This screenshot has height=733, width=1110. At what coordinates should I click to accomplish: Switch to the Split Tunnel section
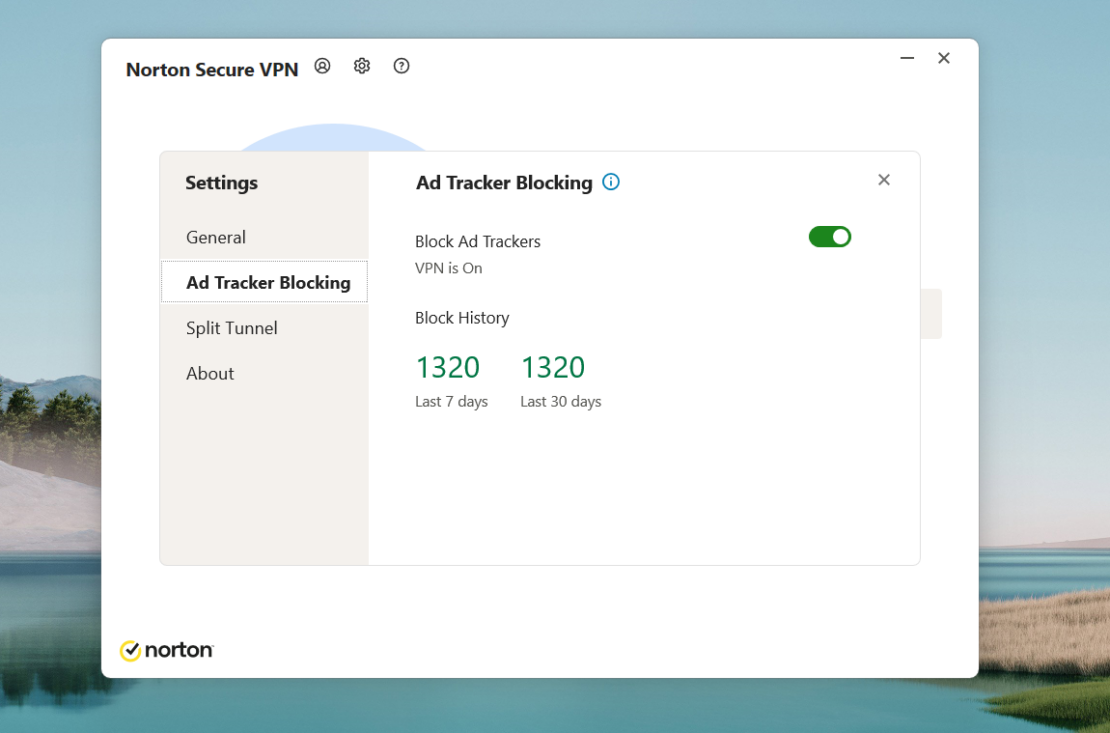tap(231, 328)
